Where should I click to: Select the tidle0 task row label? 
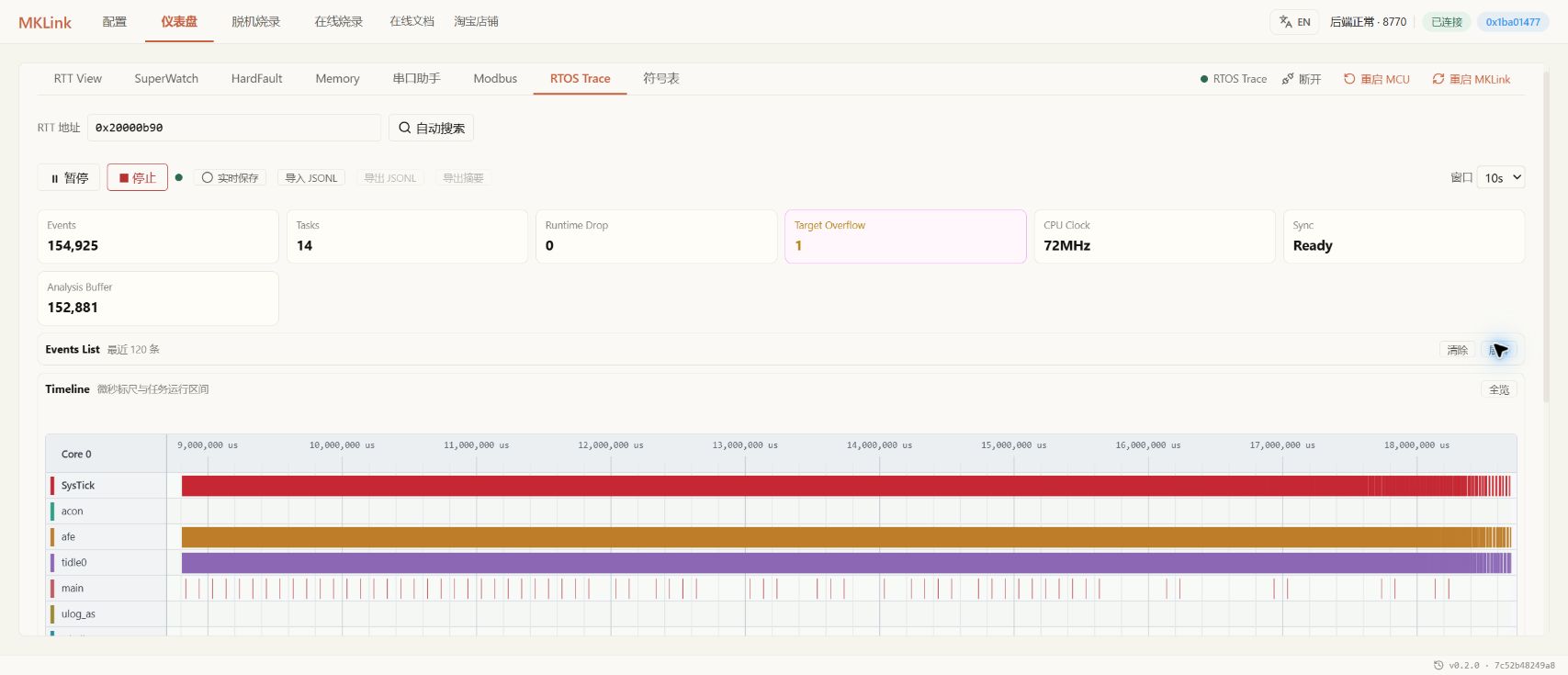point(73,563)
